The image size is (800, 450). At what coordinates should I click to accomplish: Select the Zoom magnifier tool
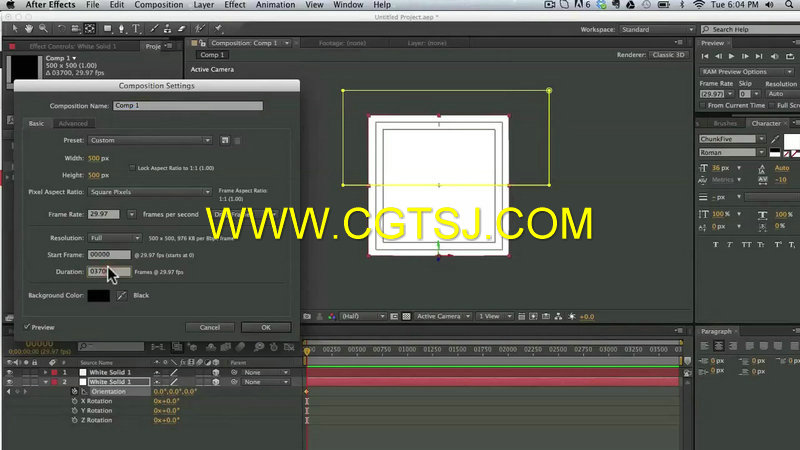click(43, 29)
